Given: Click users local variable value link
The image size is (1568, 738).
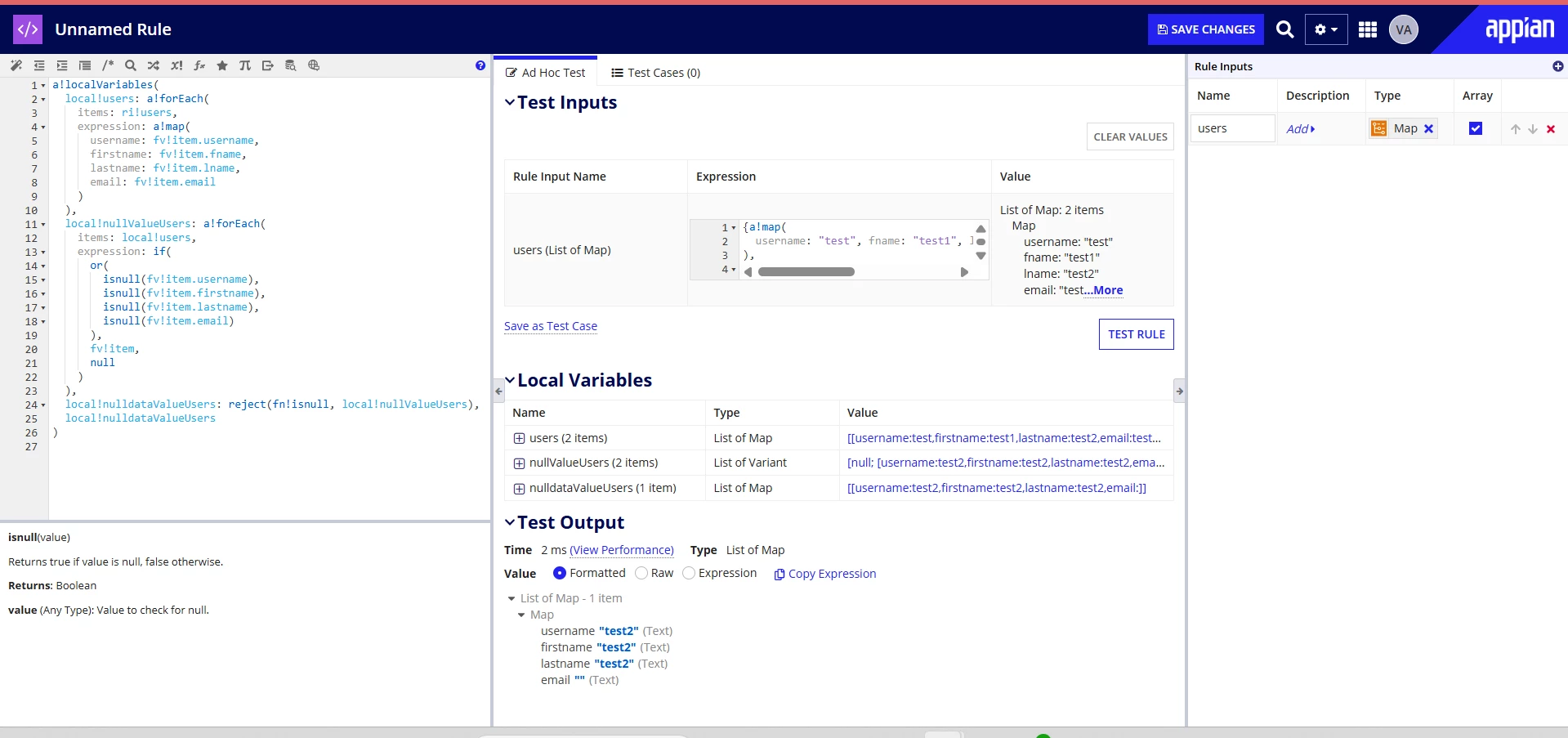Looking at the screenshot, I should point(1004,438).
